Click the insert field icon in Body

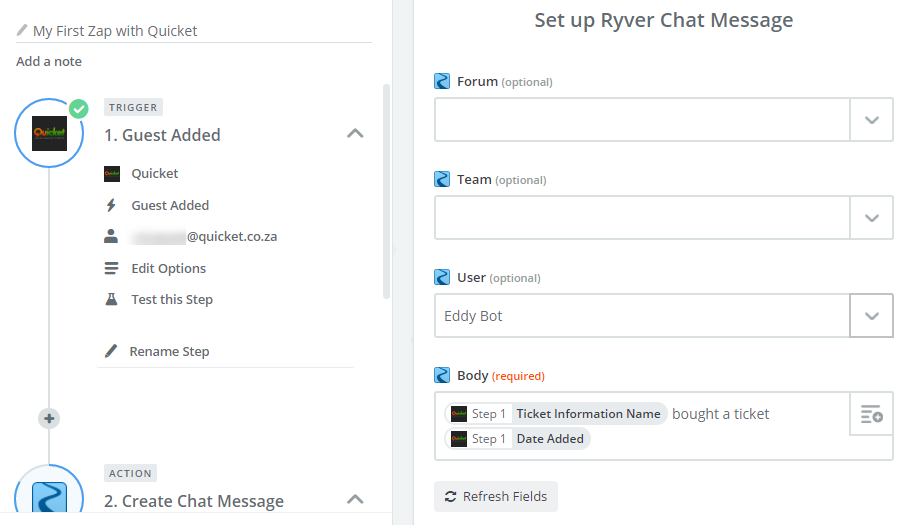click(871, 414)
